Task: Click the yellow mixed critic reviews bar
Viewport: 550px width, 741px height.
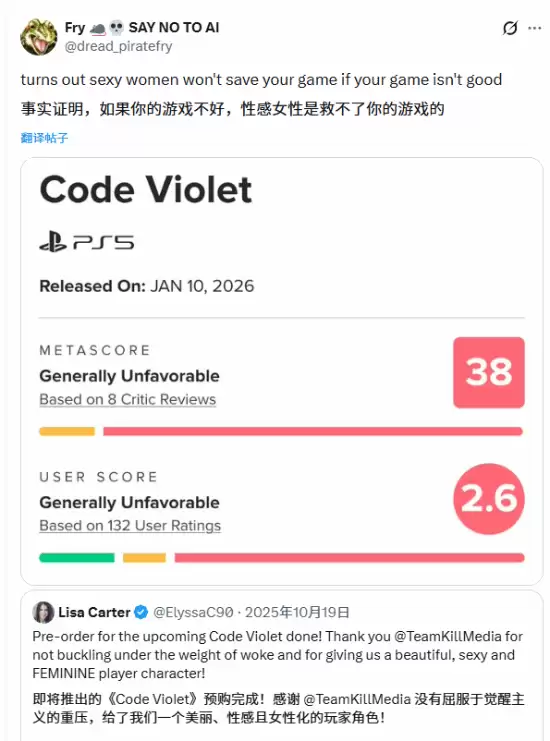Action: pos(67,431)
